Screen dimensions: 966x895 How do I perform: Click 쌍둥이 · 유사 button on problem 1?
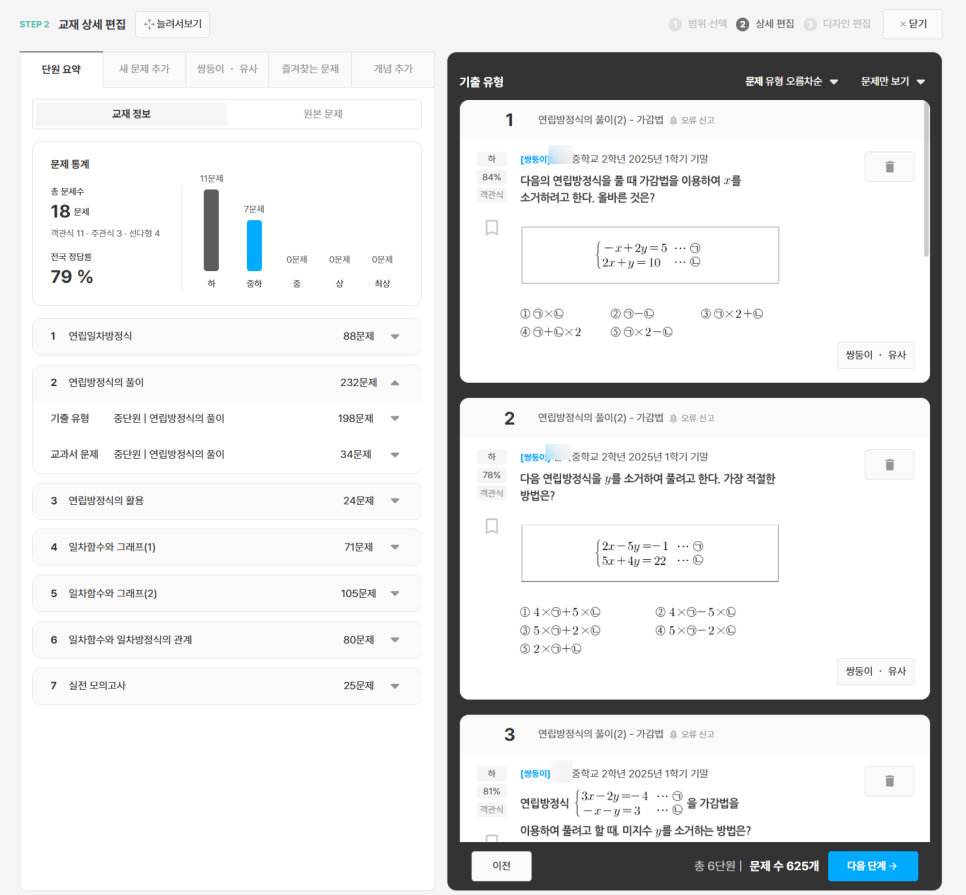click(875, 355)
